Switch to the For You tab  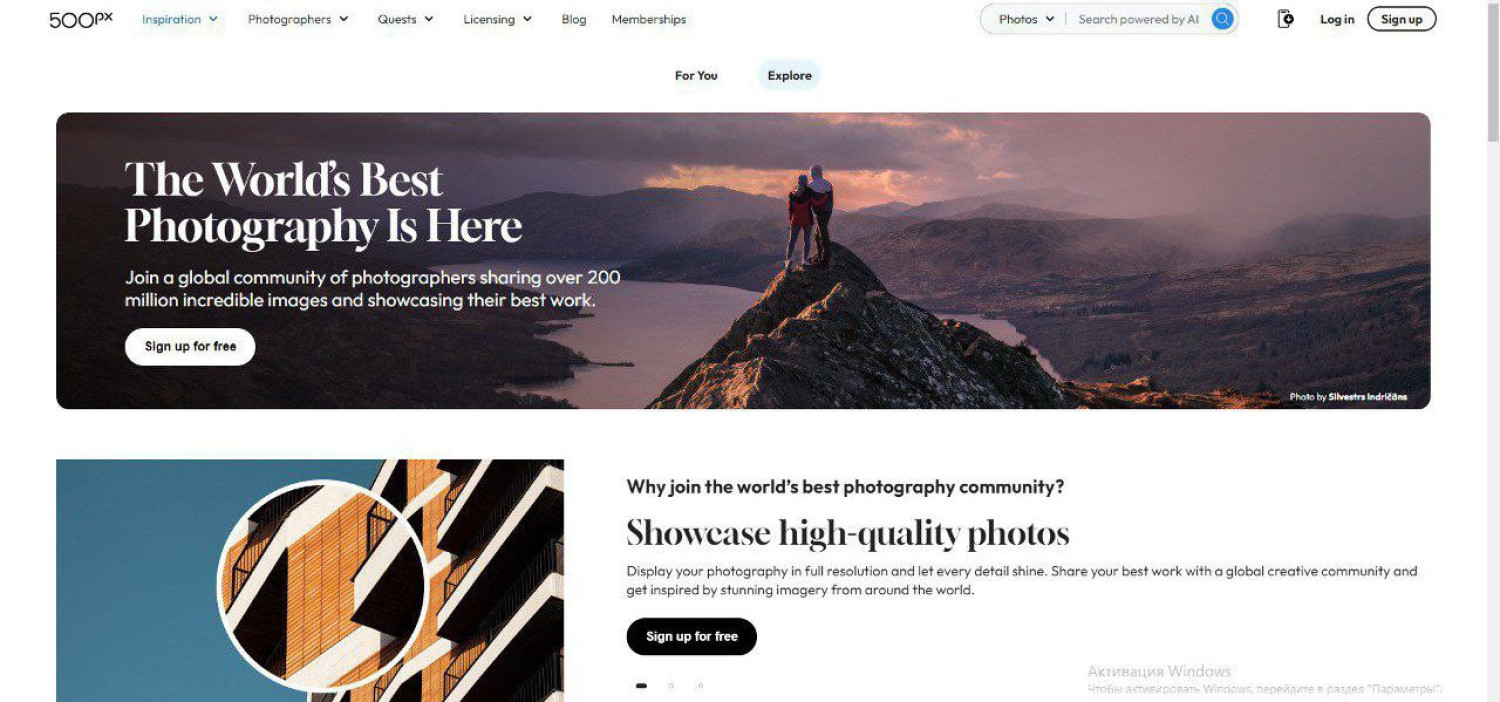point(696,75)
